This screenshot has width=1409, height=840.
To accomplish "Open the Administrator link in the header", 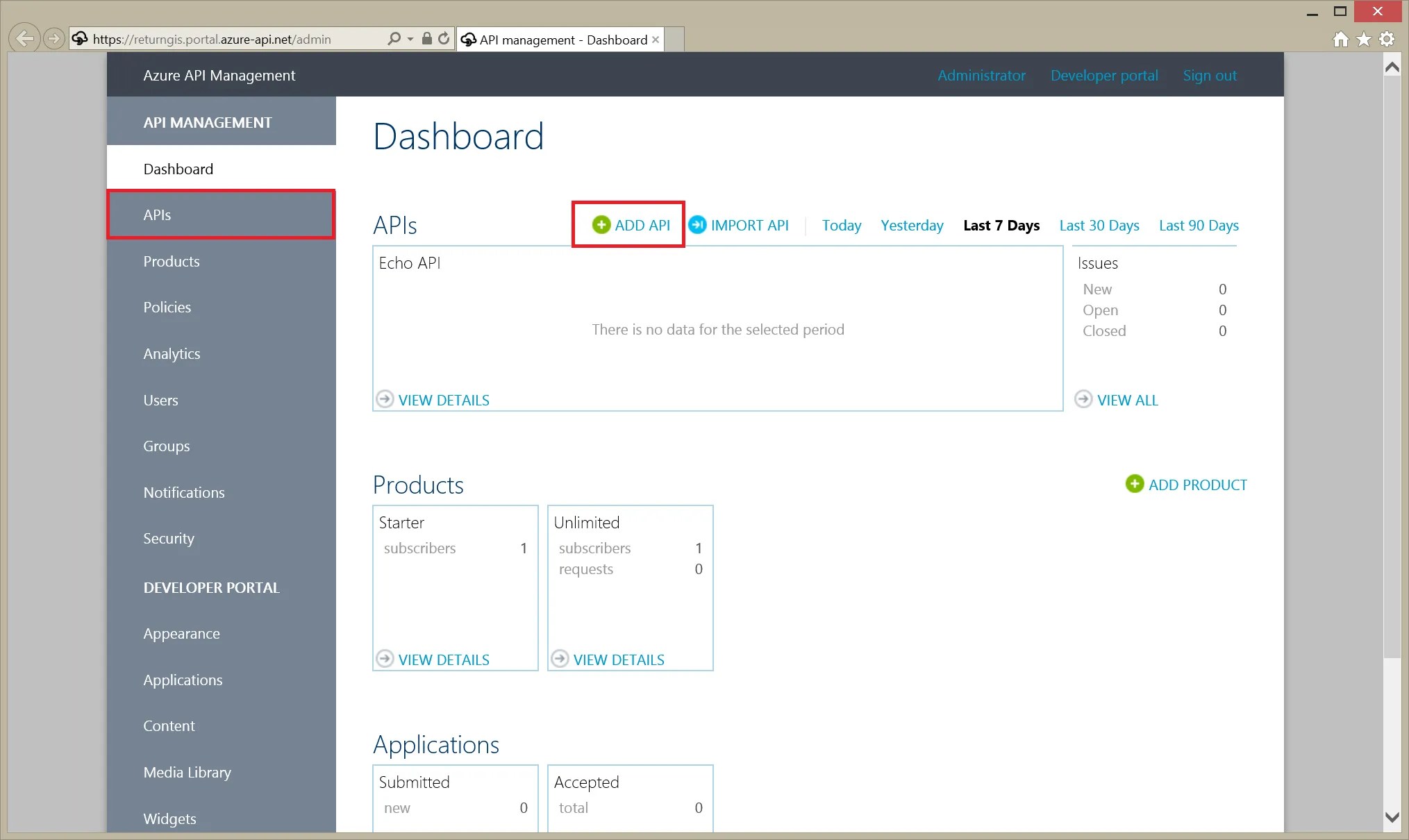I will 981,75.
